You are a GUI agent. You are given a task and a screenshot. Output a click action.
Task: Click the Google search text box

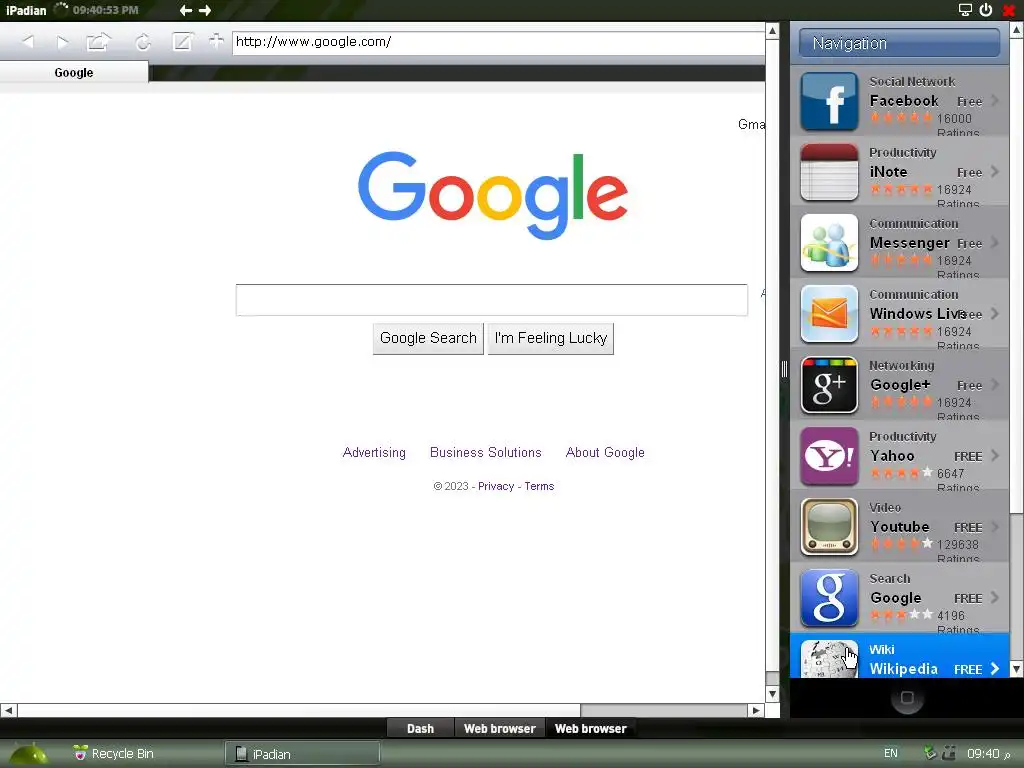tap(492, 300)
